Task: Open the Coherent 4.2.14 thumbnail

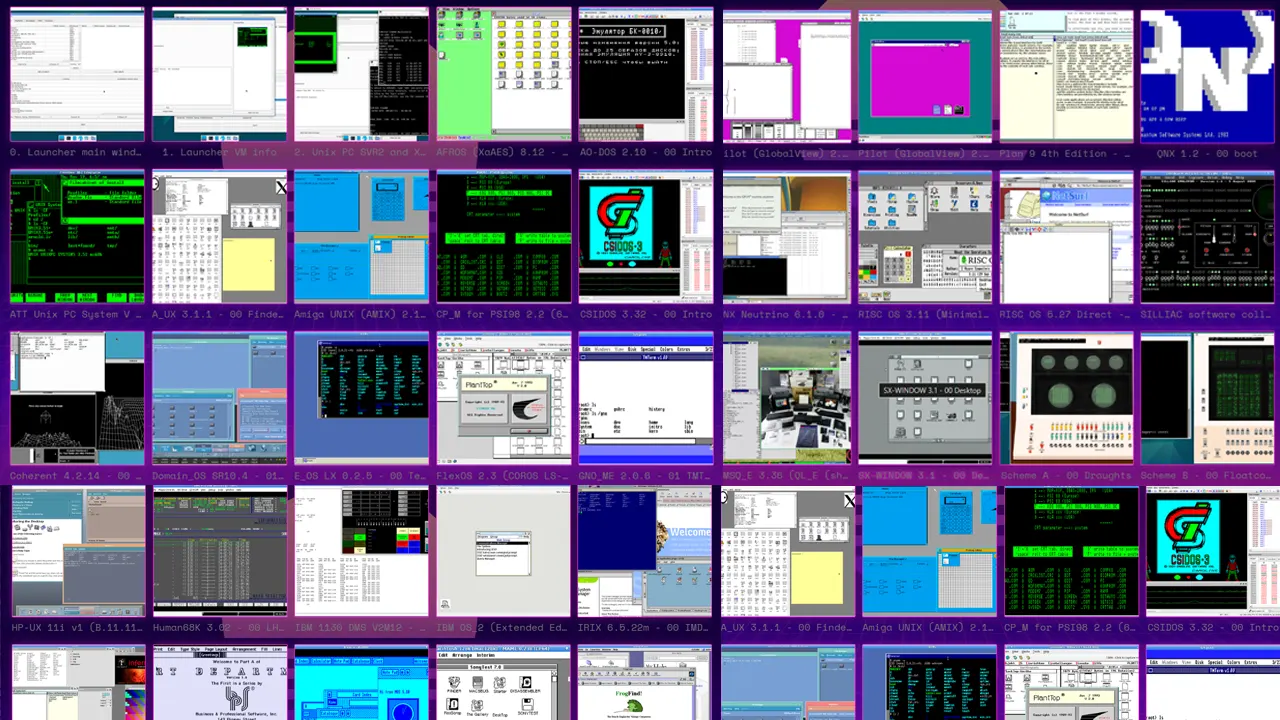Action: coord(77,399)
